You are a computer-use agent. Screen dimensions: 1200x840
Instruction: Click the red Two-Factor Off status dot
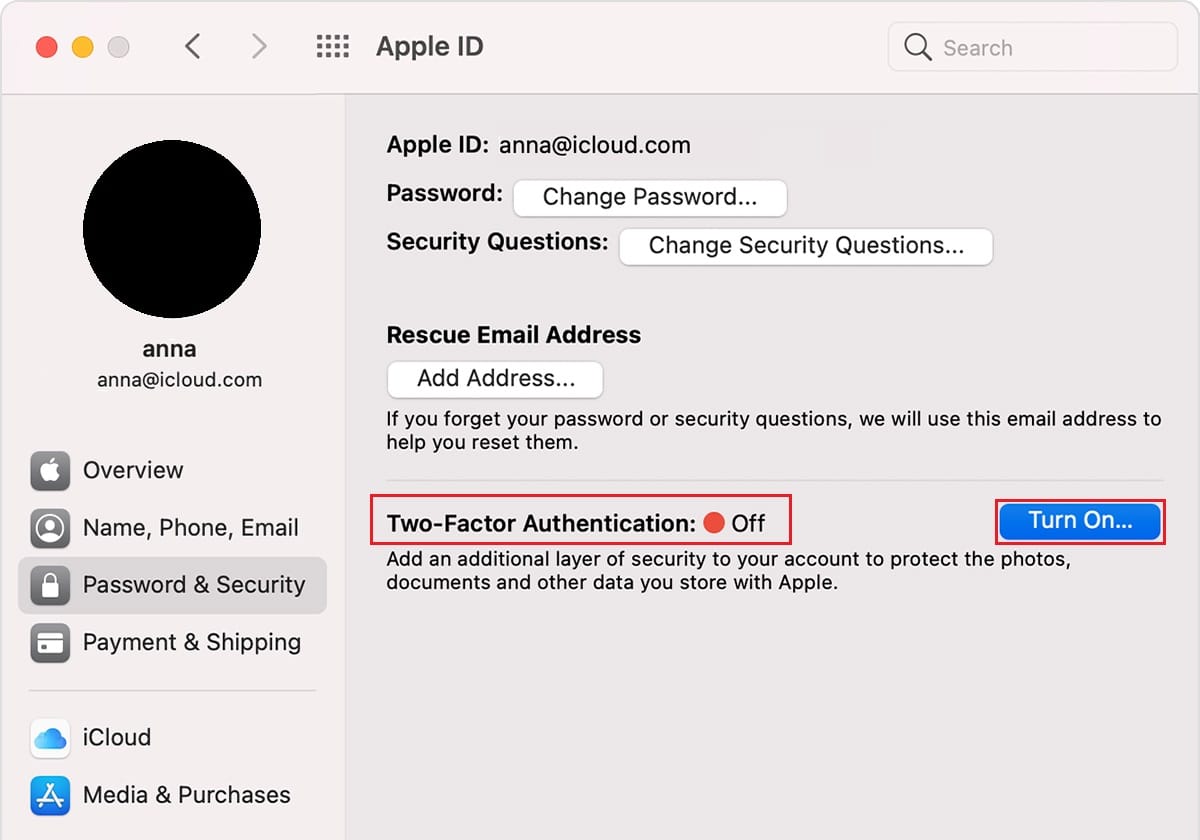tap(713, 522)
